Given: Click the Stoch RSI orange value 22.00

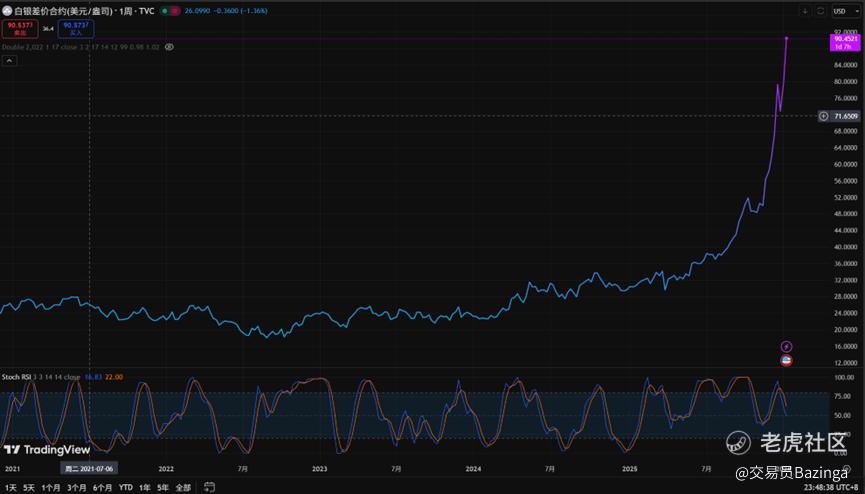Looking at the screenshot, I should 114,377.
